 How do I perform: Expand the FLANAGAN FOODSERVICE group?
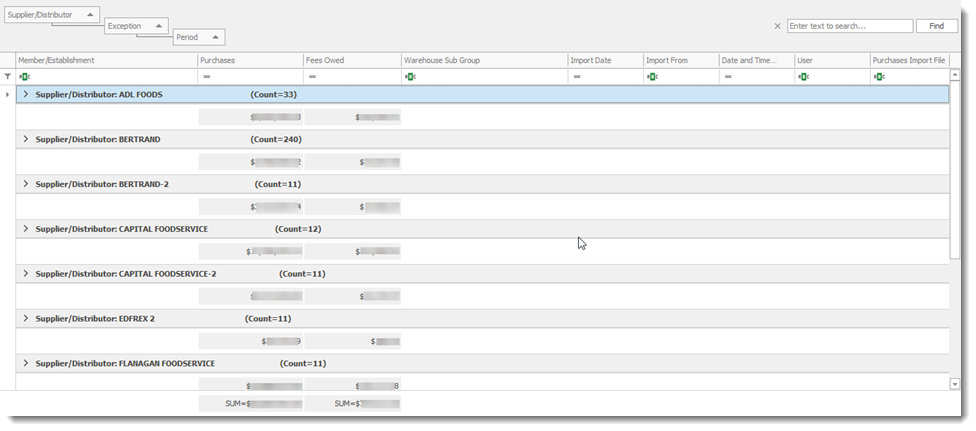[x=26, y=364]
